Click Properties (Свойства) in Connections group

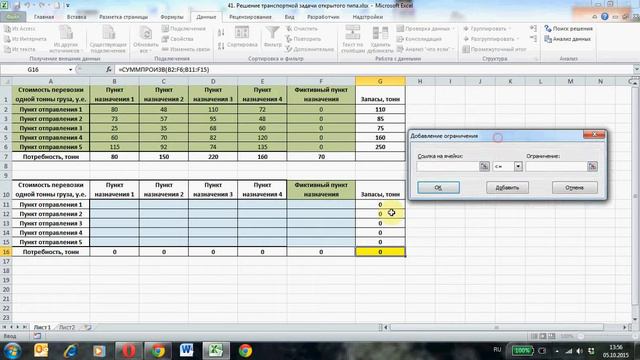click(178, 39)
